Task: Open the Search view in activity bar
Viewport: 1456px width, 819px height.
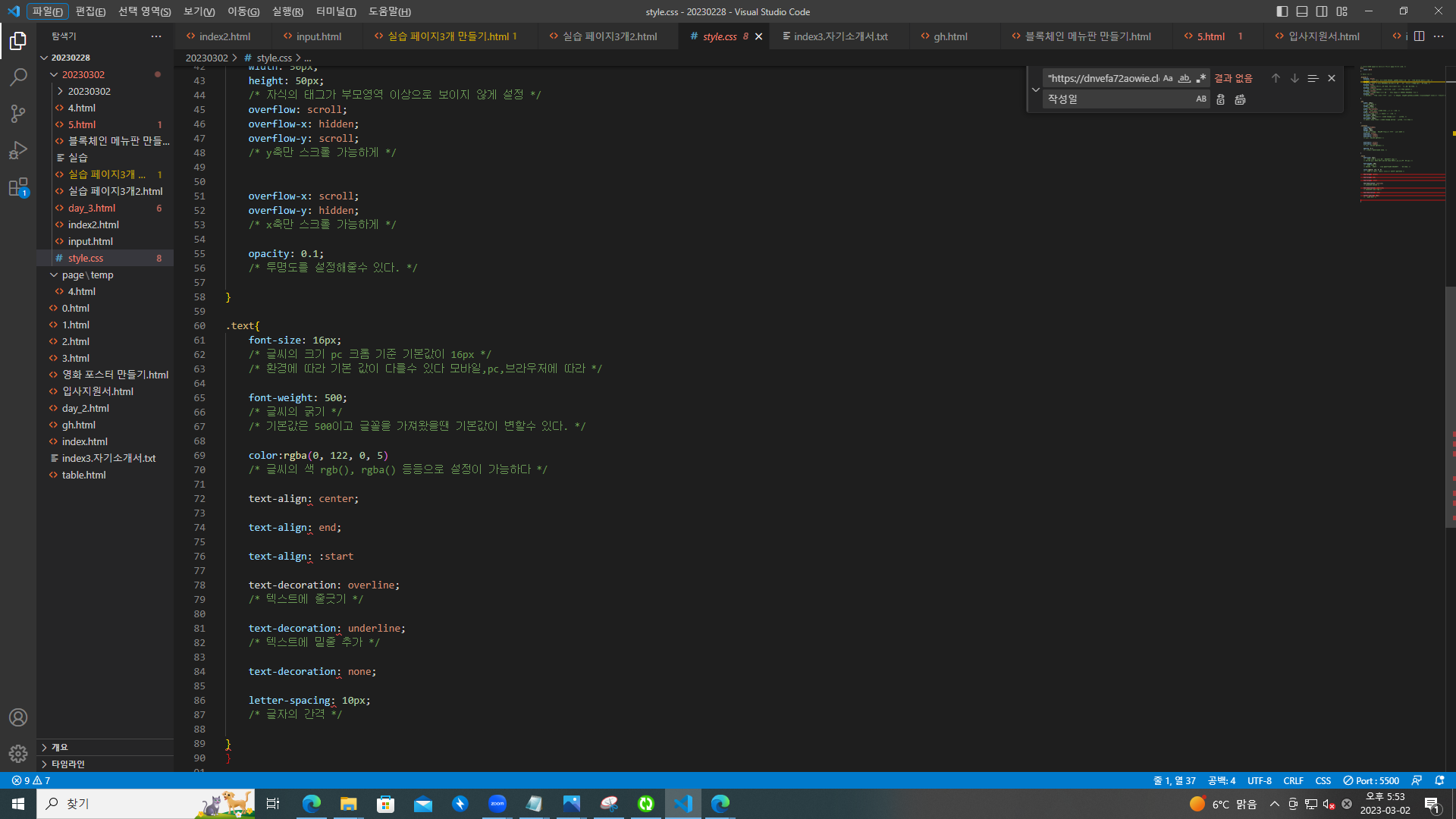Action: click(x=18, y=77)
